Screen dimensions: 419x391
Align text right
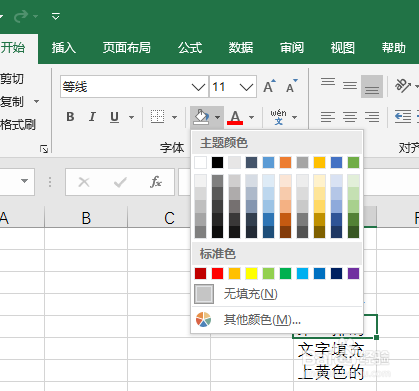372,117
